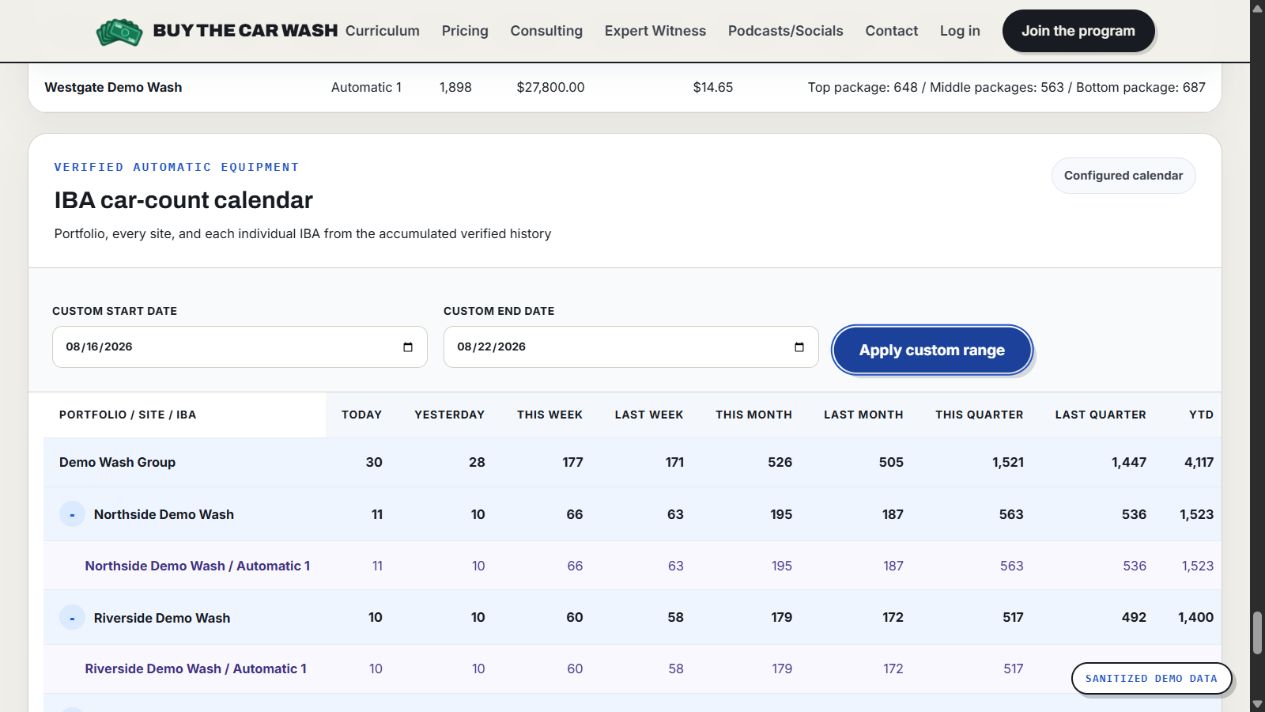
Task: Click the Northside Demo Wash site name
Action: [x=164, y=514]
